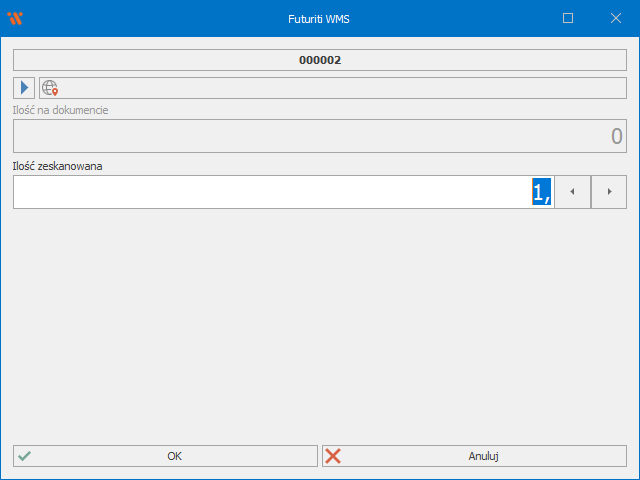
Task: Click the globe location pin icon
Action: pos(50,88)
